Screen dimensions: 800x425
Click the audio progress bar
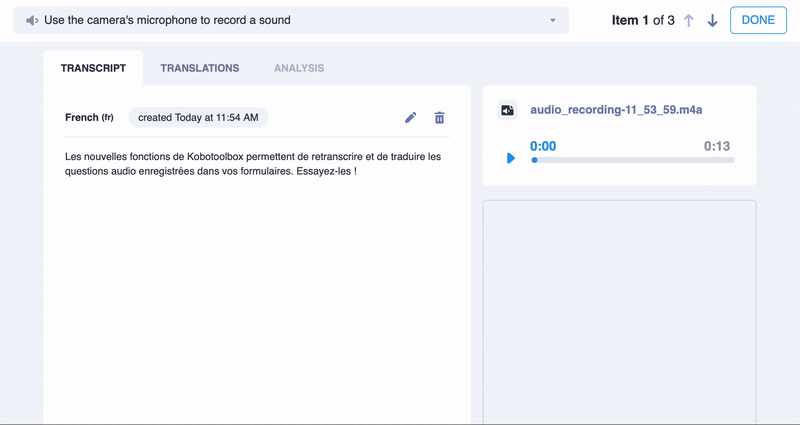632,160
